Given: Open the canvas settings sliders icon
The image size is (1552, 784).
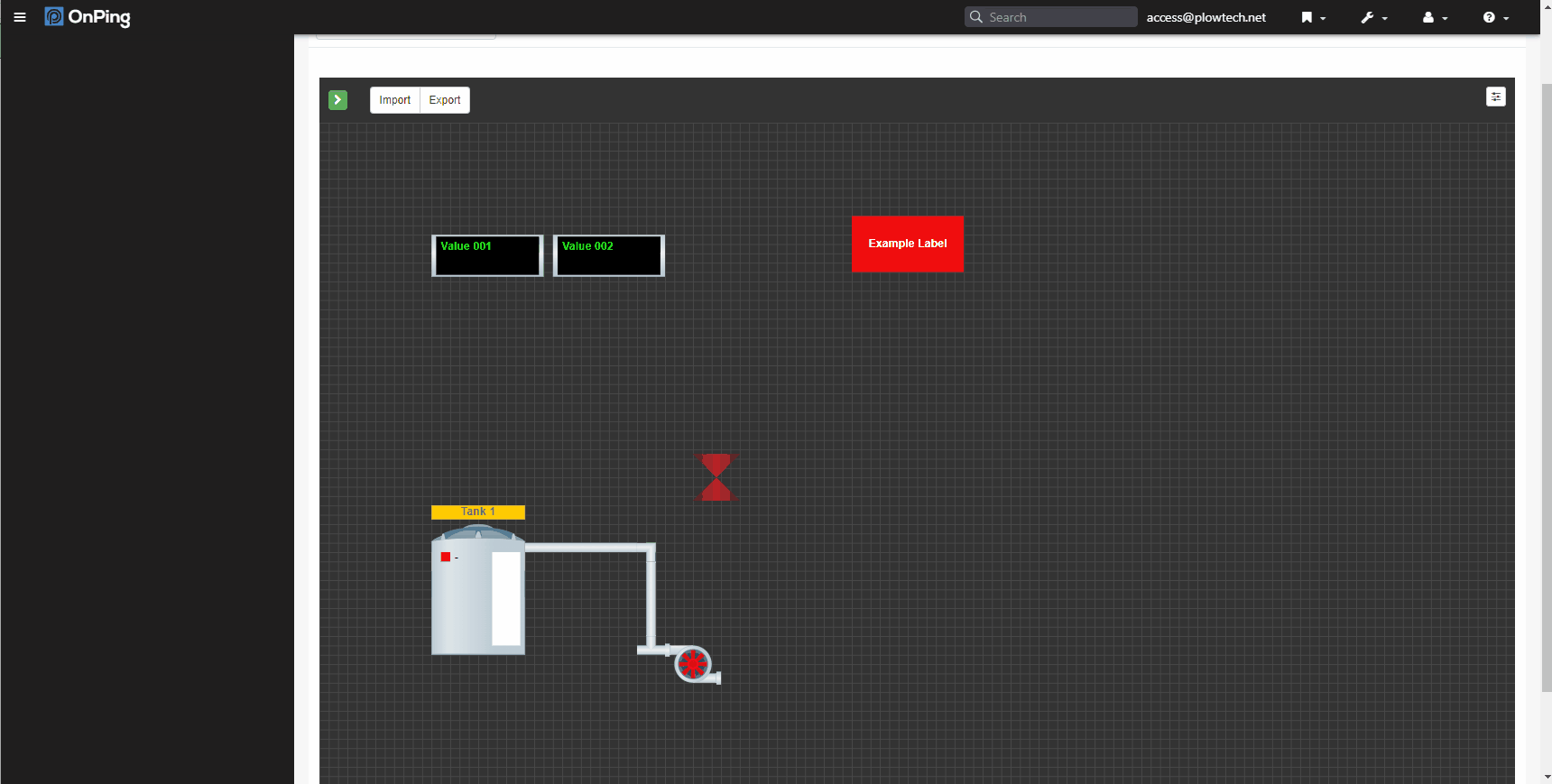Looking at the screenshot, I should (1495, 97).
